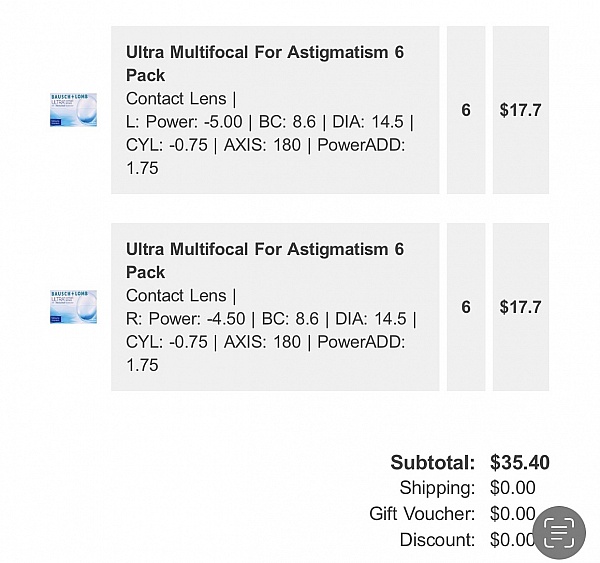Open the left lens product thumbnail
This screenshot has width=600, height=563.
click(x=73, y=110)
